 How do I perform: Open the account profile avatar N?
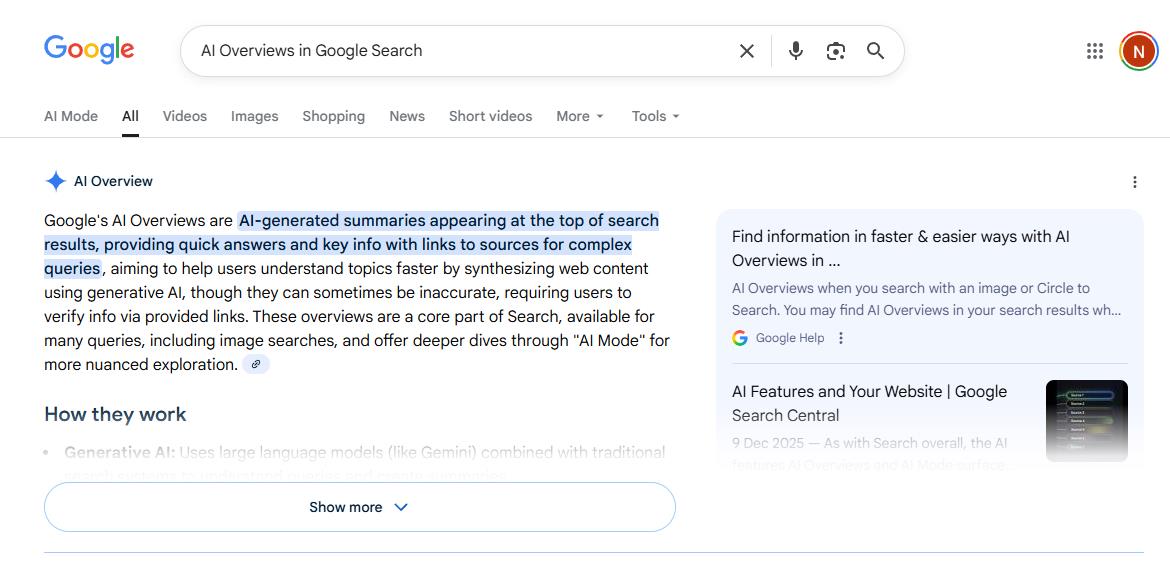1138,51
